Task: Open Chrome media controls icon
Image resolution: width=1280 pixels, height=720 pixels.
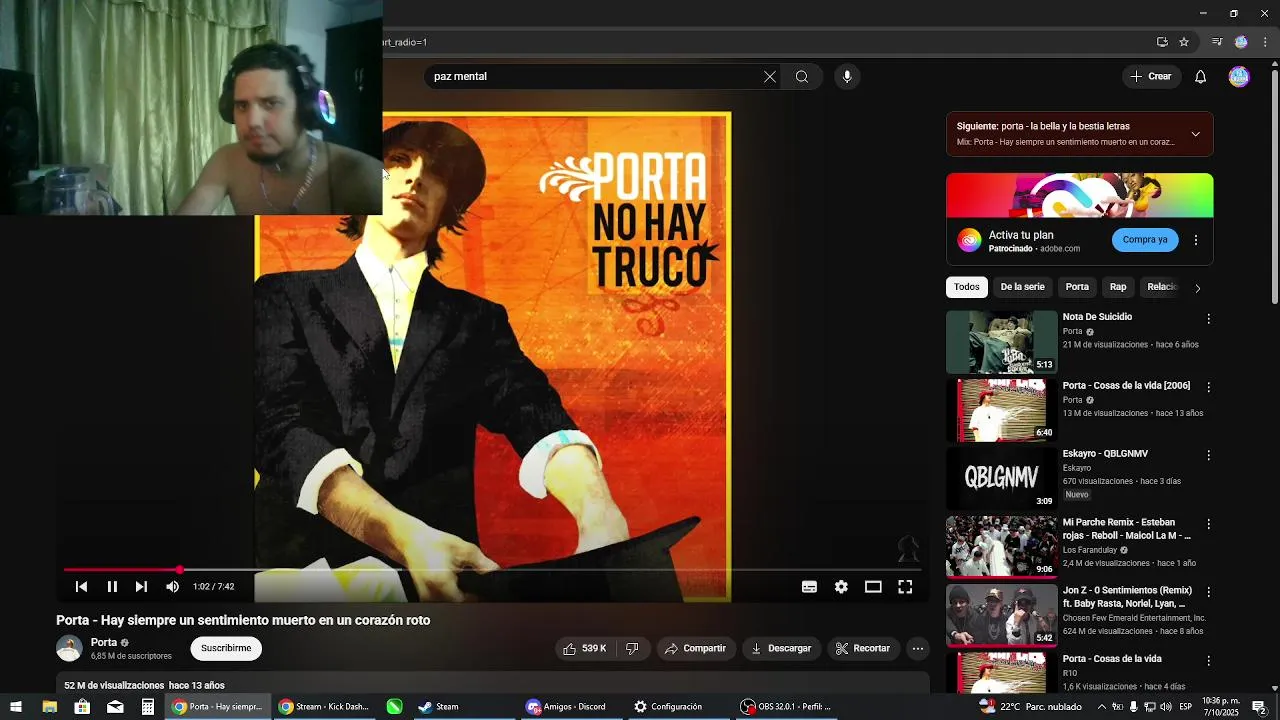Action: click(1217, 42)
